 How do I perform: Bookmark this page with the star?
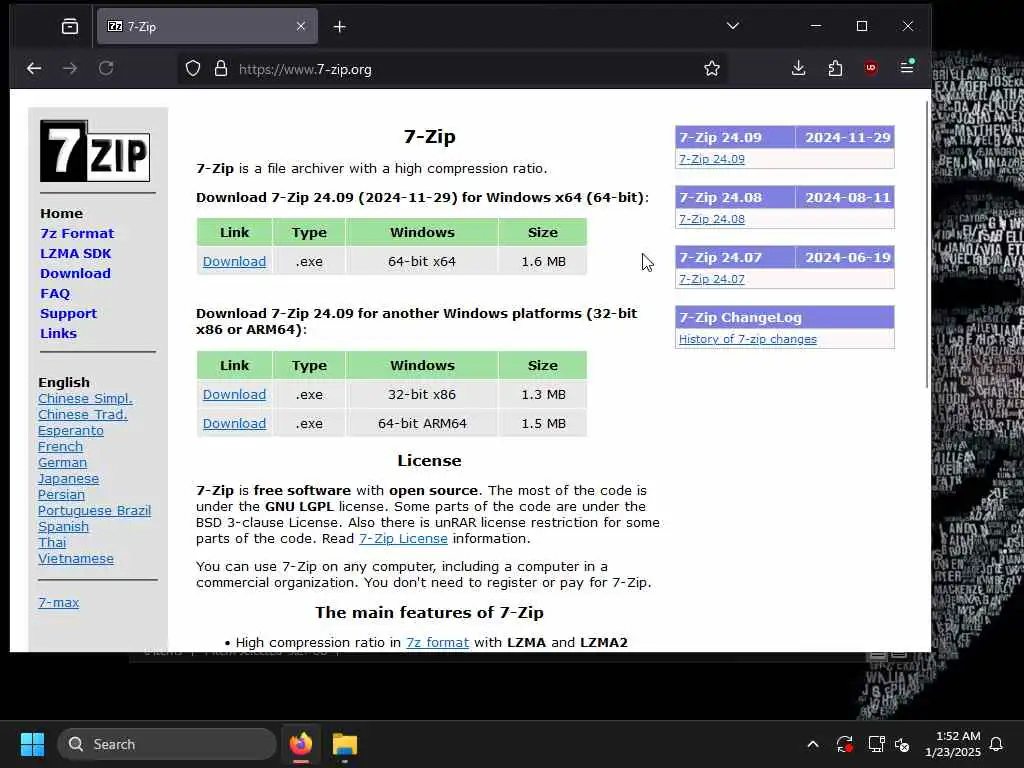pyautogui.click(x=712, y=69)
